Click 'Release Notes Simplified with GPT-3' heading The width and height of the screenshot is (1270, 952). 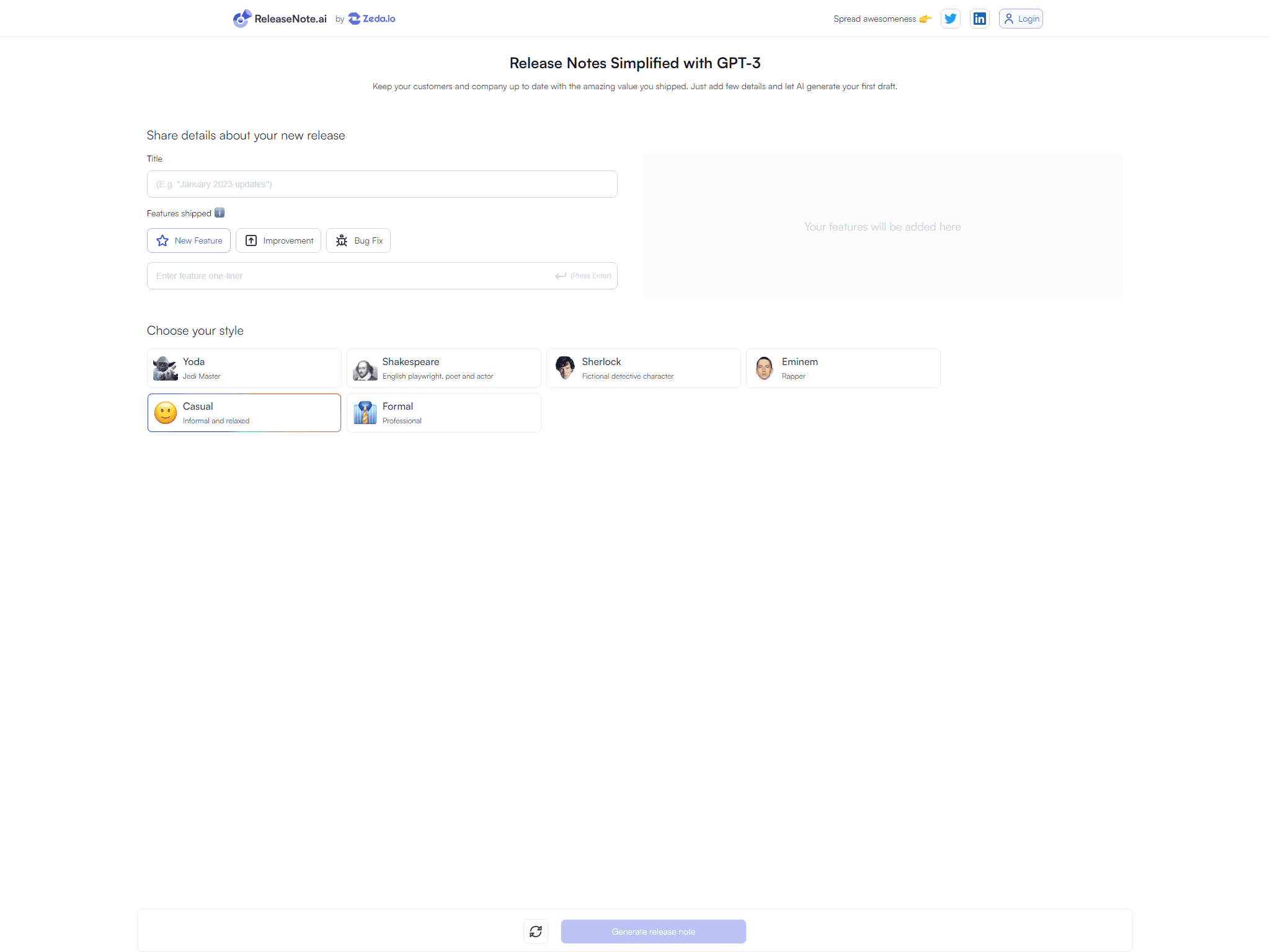click(x=635, y=63)
